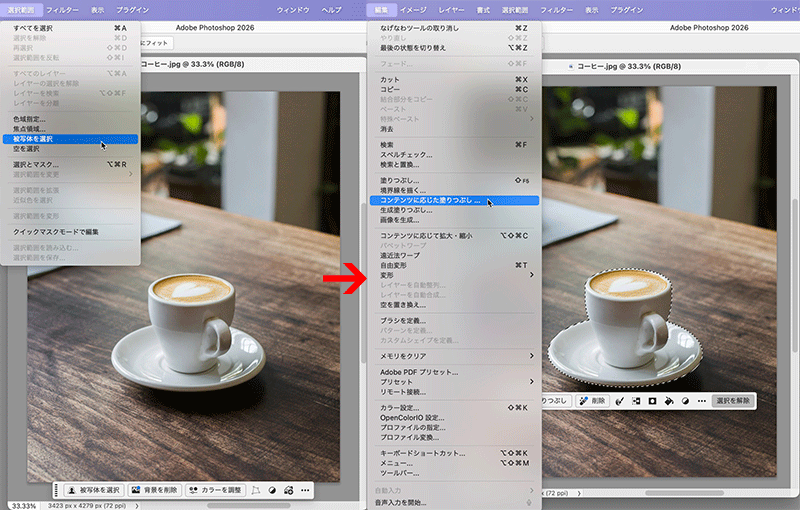Open the フィルター menu in left menu bar
The width and height of the screenshot is (800, 510).
tap(62, 8)
